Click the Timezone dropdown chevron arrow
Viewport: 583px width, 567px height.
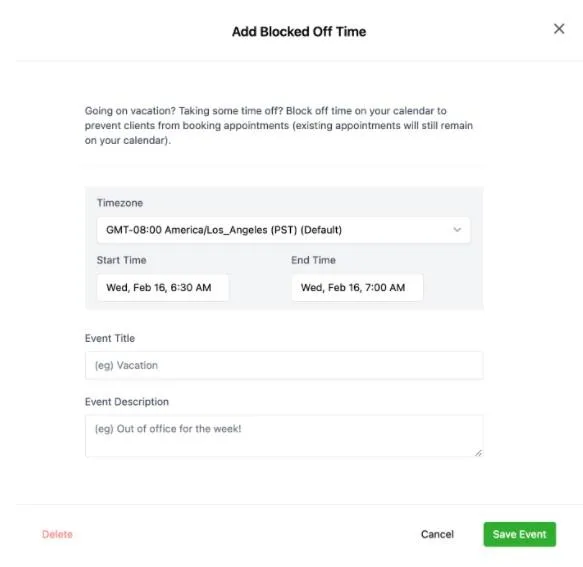[x=457, y=230]
